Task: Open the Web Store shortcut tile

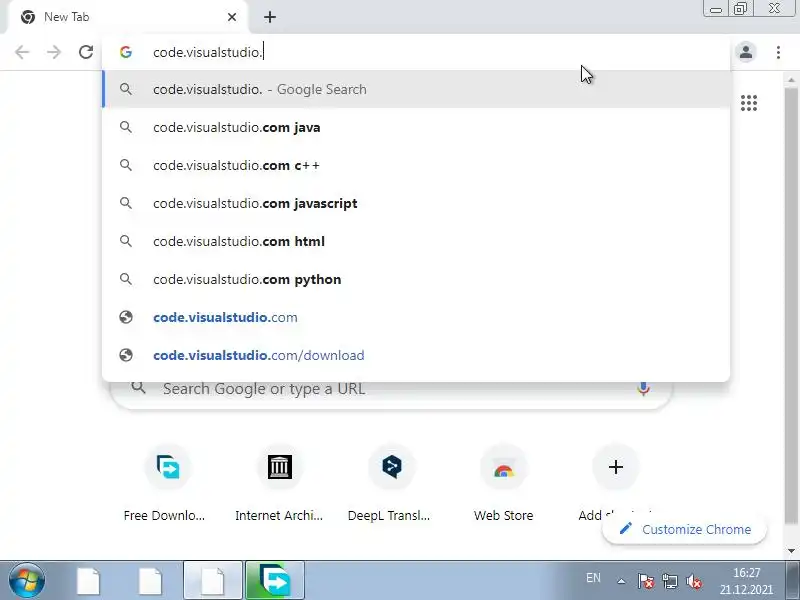Action: [x=504, y=484]
